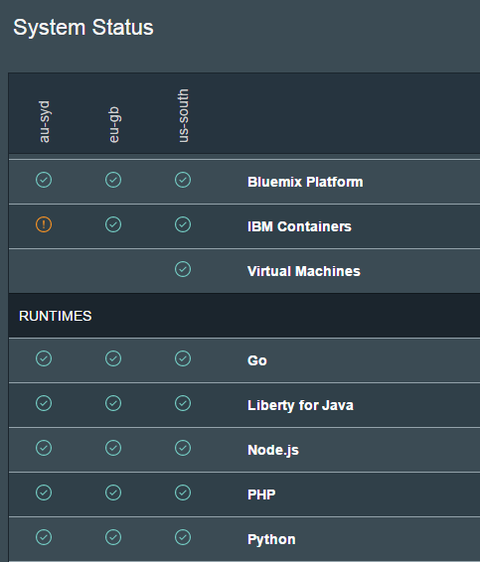Open the orange warning icon for IBM Containers
This screenshot has height=562, width=480.
pos(44,225)
